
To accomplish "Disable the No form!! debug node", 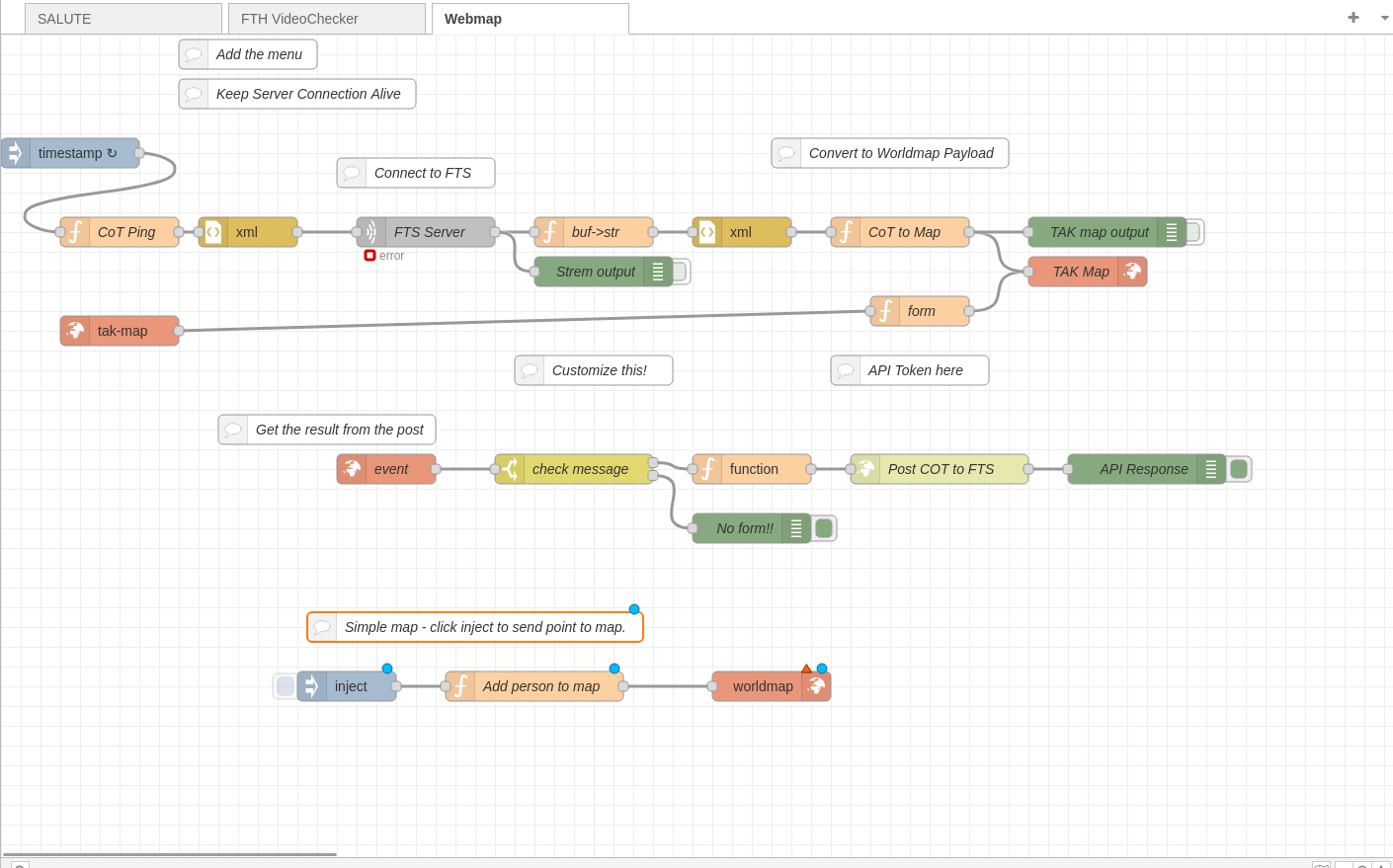I will 824,528.
